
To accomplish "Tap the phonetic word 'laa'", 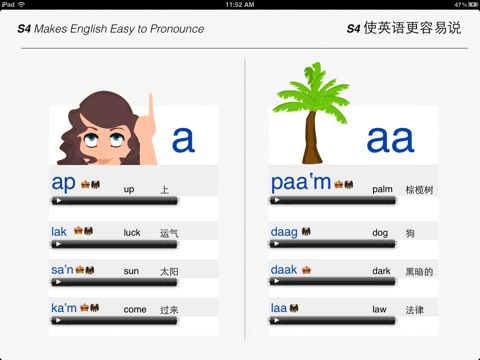I will (279, 308).
